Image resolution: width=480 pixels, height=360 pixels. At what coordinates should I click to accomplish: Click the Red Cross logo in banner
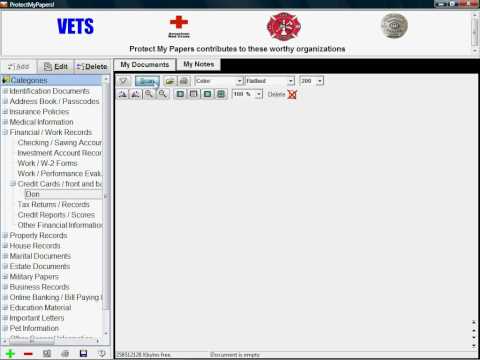[x=179, y=26]
